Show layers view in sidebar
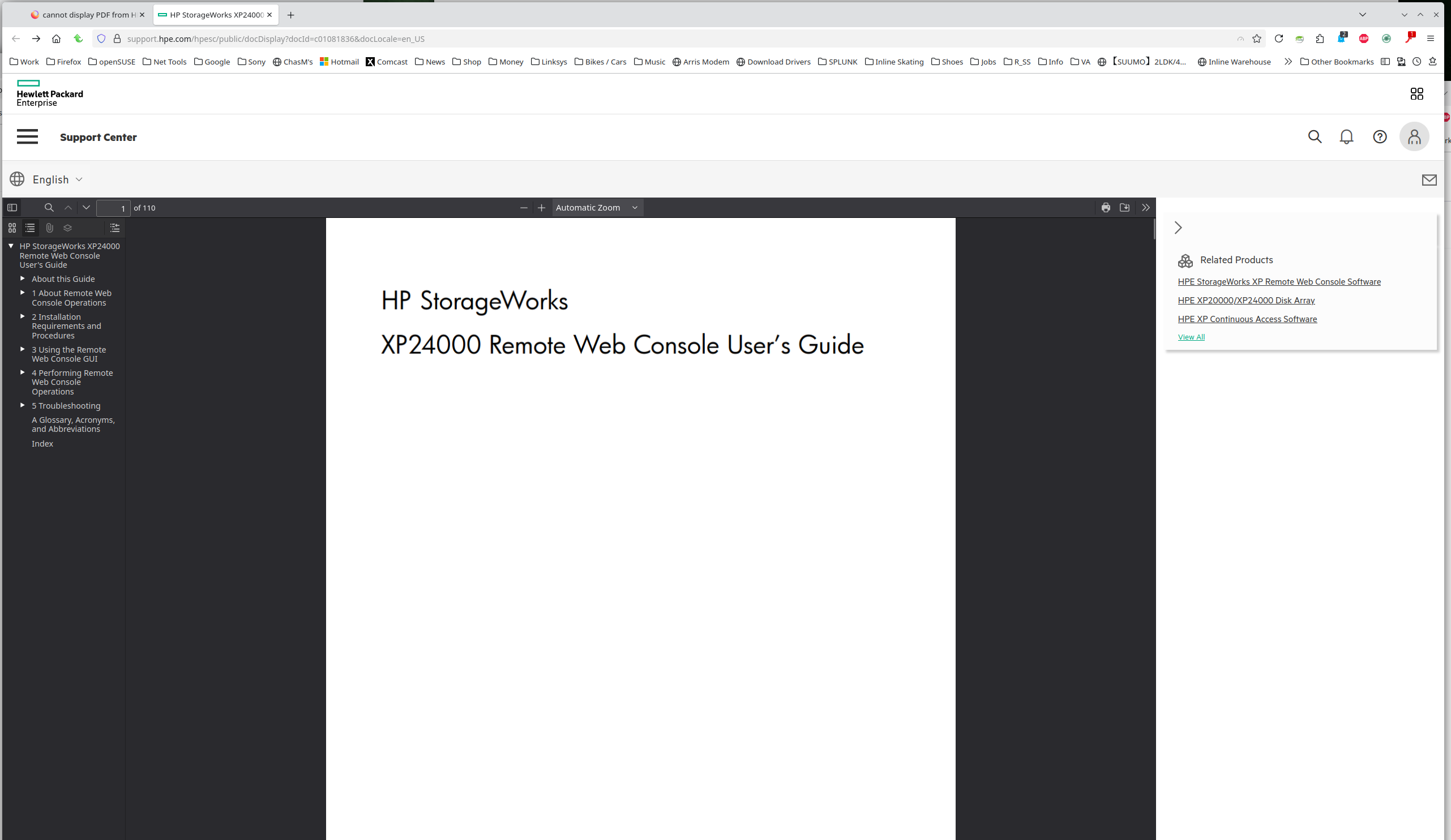 tap(68, 228)
